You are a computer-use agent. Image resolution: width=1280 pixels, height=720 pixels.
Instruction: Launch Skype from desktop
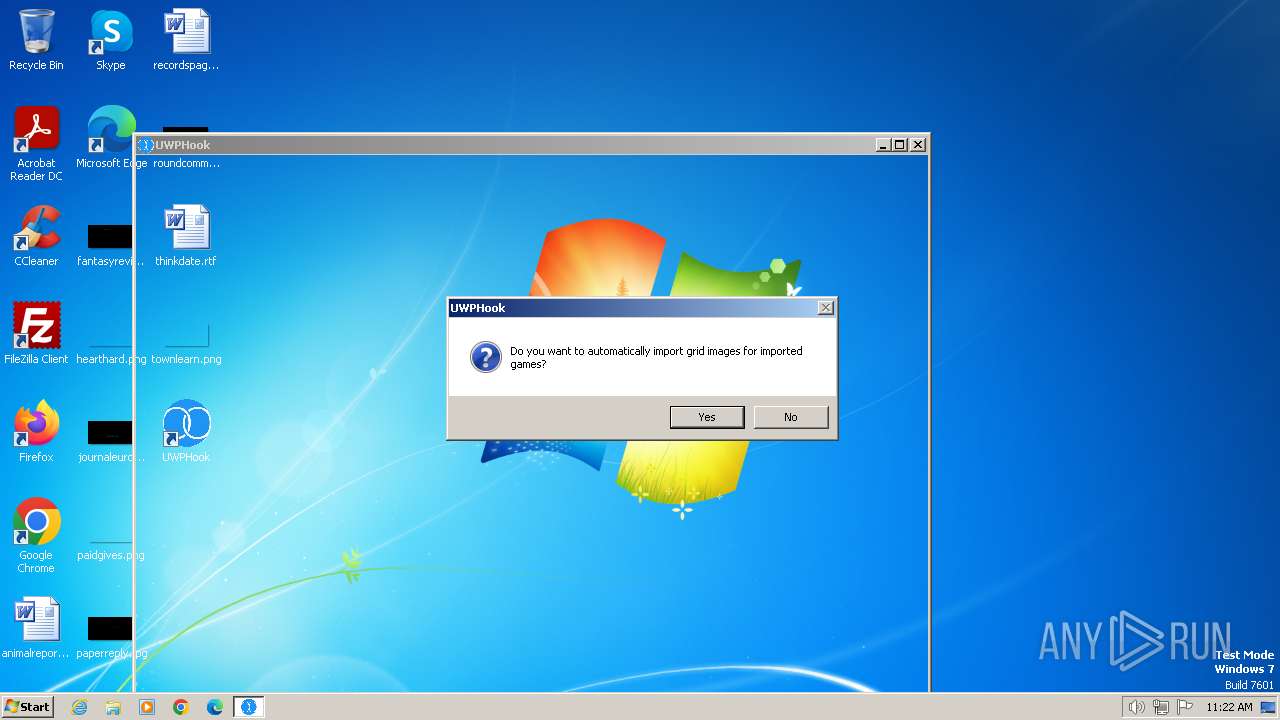(111, 40)
